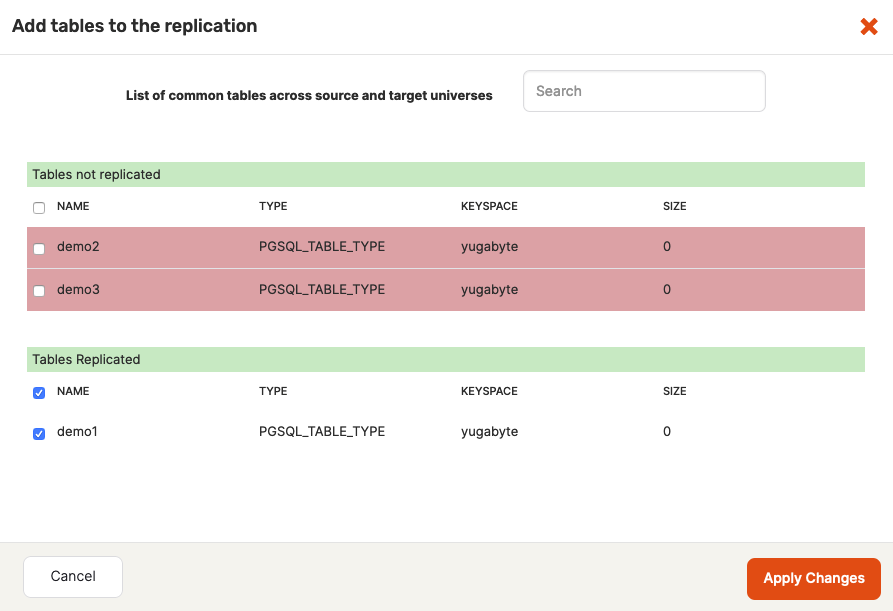Image resolution: width=893 pixels, height=611 pixels.
Task: Tick the demo3 table checkbox
Action: pos(39,291)
